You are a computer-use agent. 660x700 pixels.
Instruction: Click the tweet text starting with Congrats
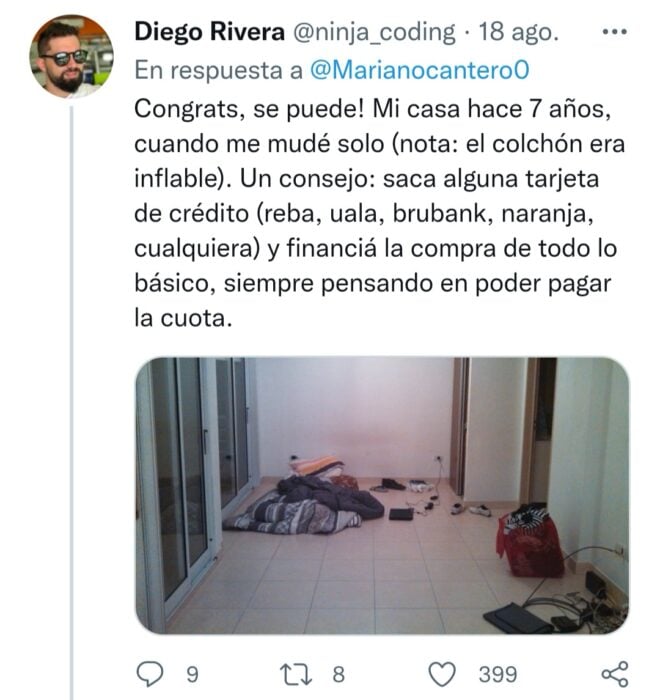coord(379,213)
